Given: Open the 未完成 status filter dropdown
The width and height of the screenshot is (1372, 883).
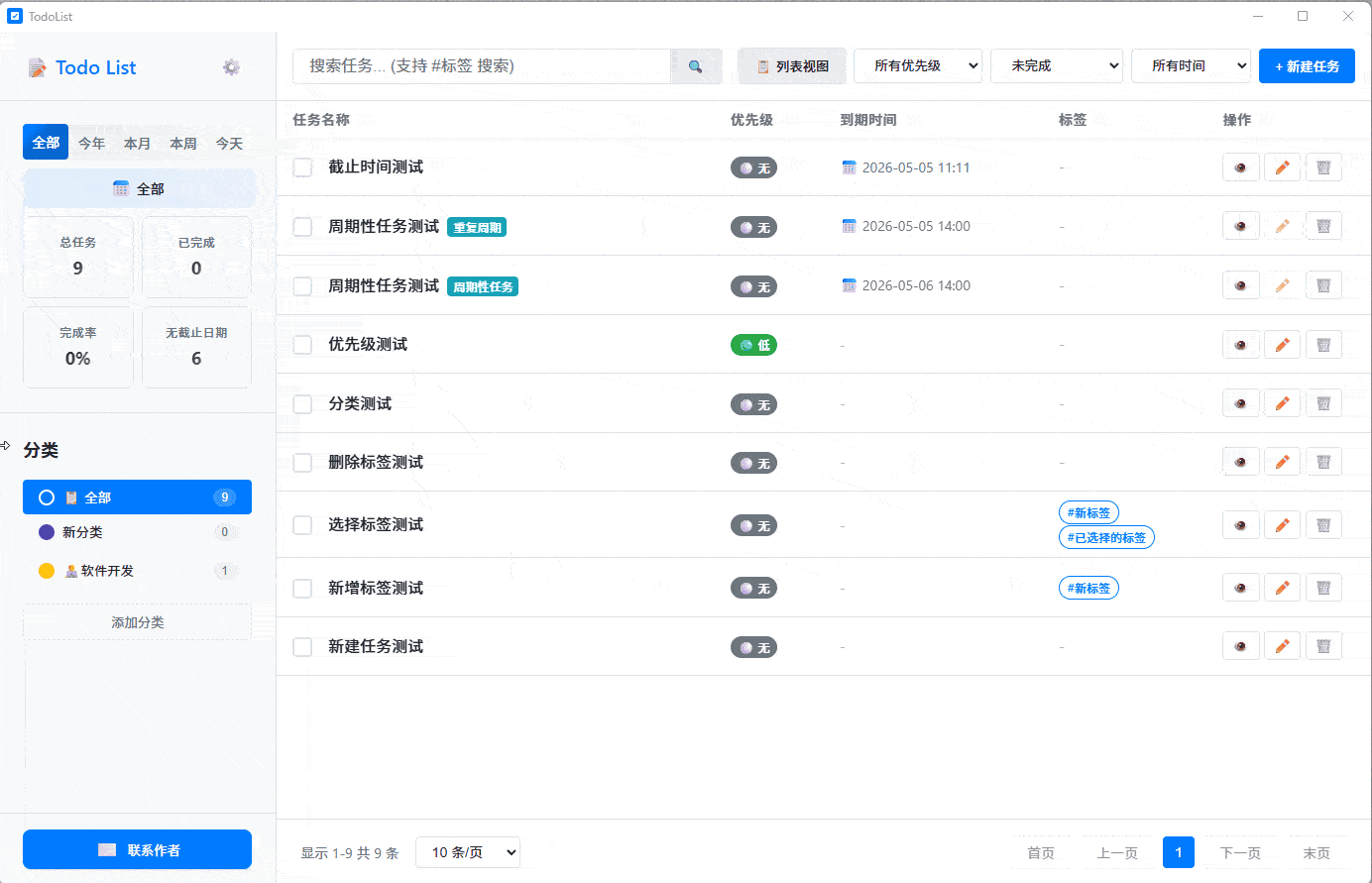Looking at the screenshot, I should pyautogui.click(x=1057, y=66).
